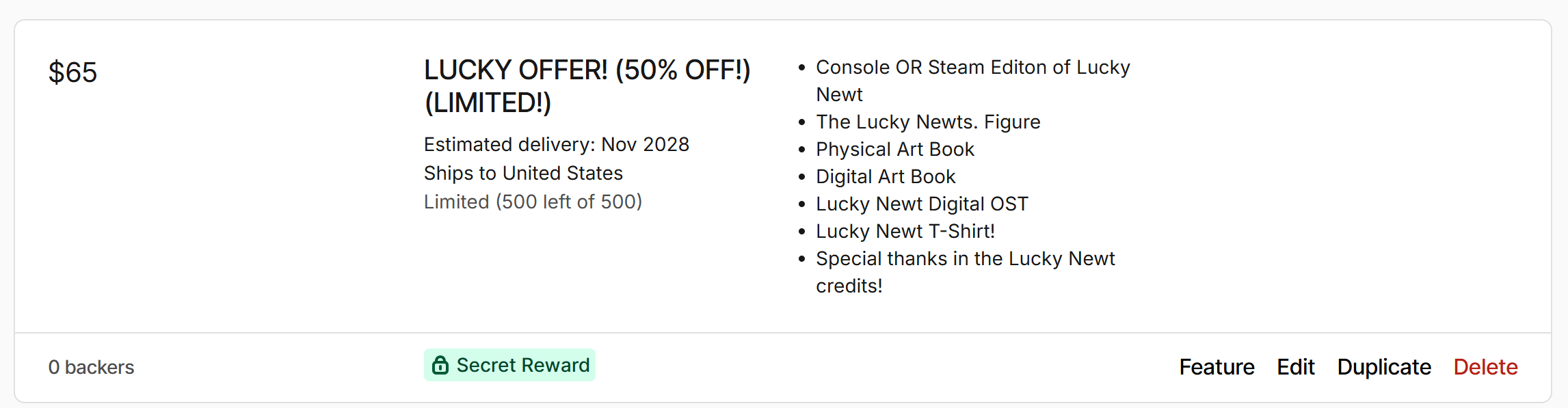Click the lock icon on Secret Reward badge
The height and width of the screenshot is (408, 1568).
click(440, 366)
